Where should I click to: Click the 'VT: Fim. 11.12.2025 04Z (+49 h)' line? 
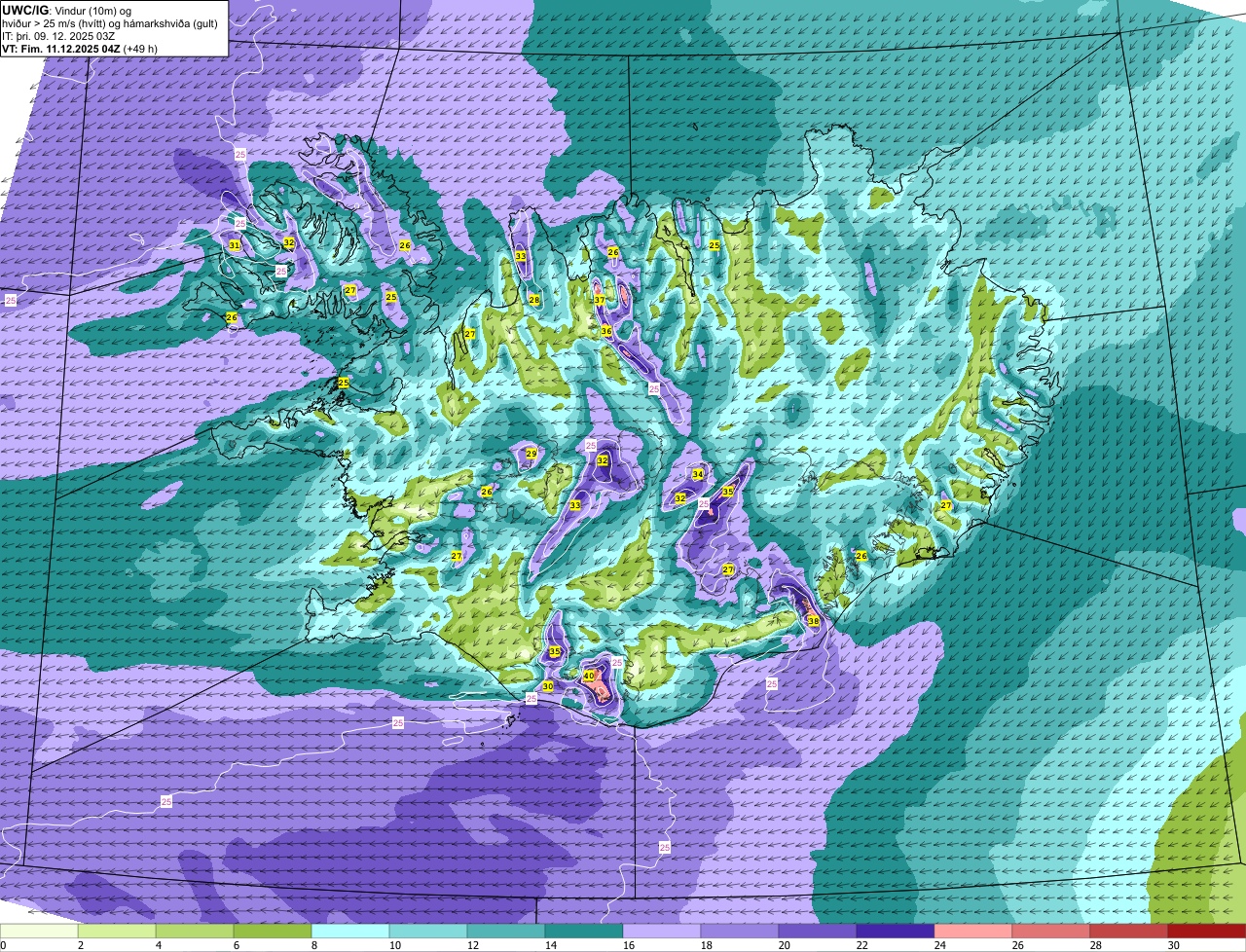[x=80, y=48]
